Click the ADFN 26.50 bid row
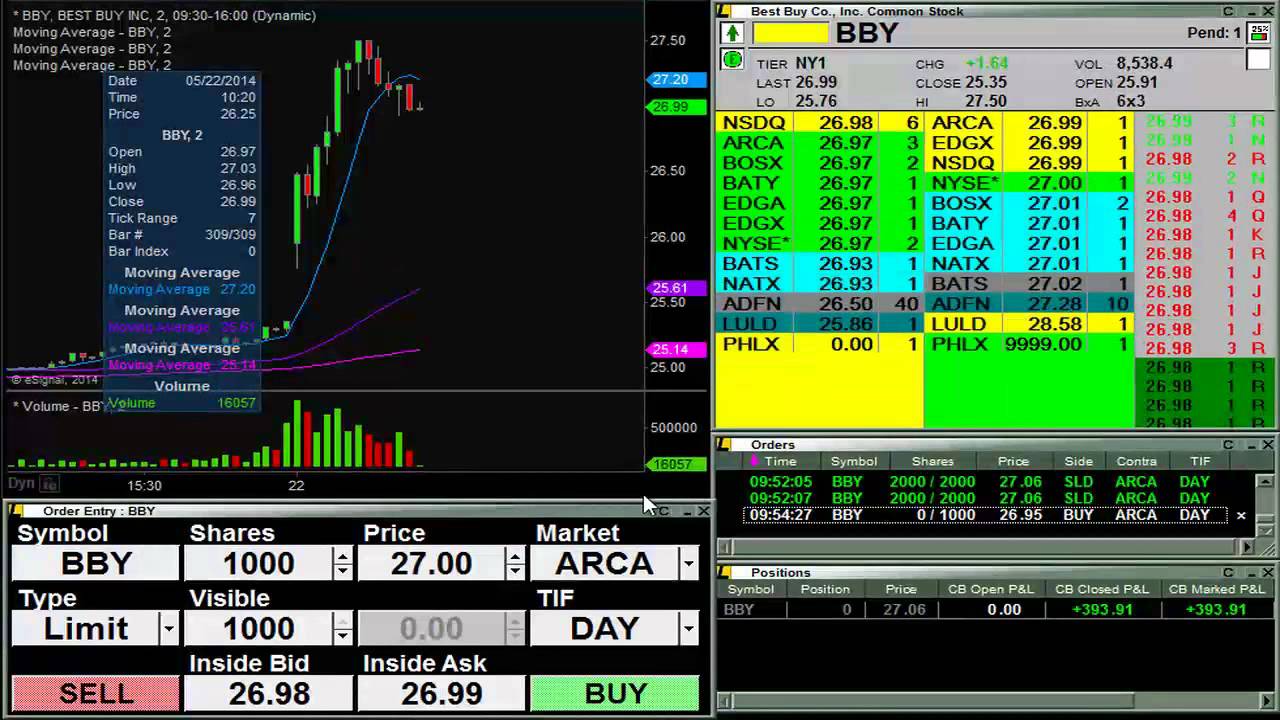The width and height of the screenshot is (1280, 720). pyautogui.click(x=821, y=303)
